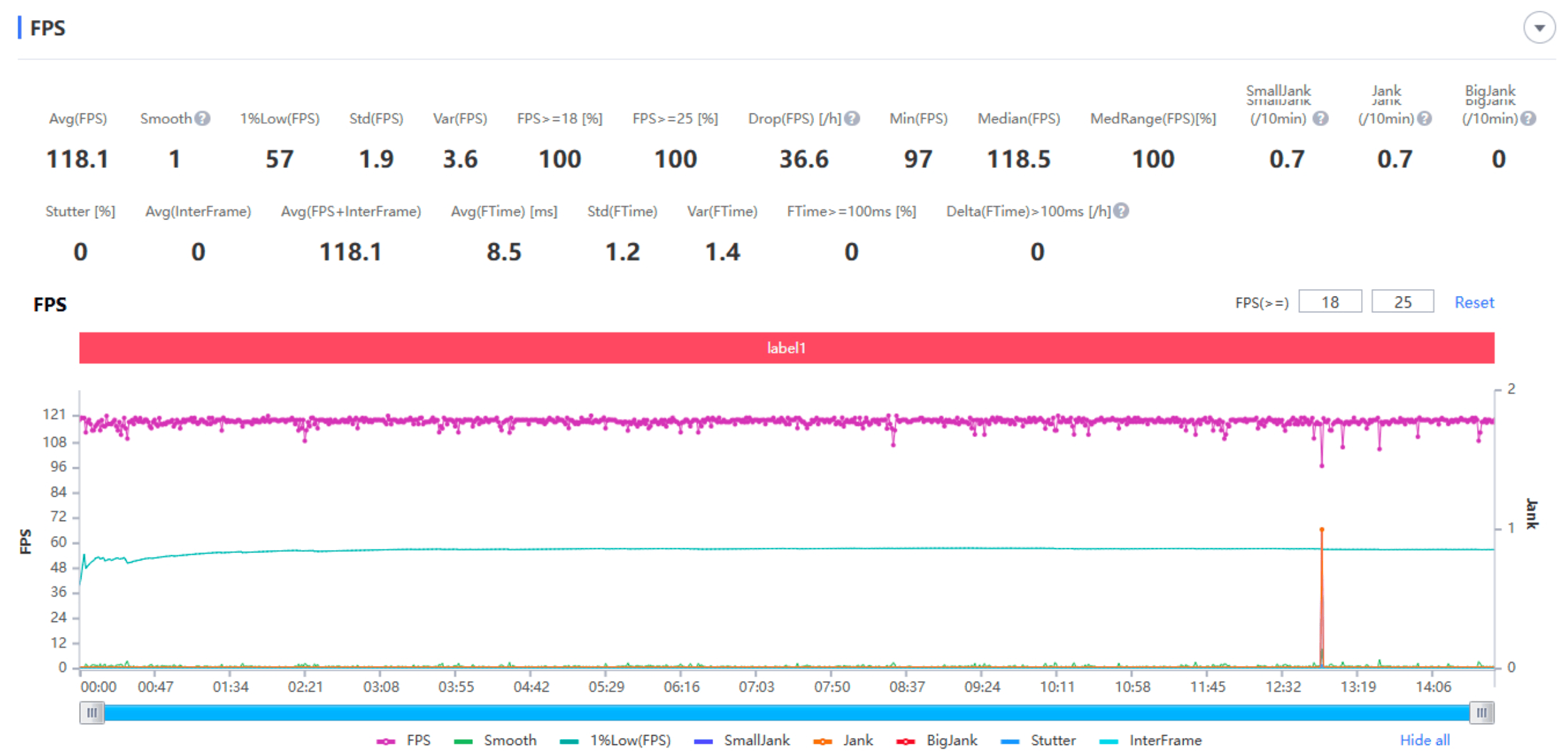Click BigJank (/10min) help icon
1568x755 pixels.
coord(1528,119)
